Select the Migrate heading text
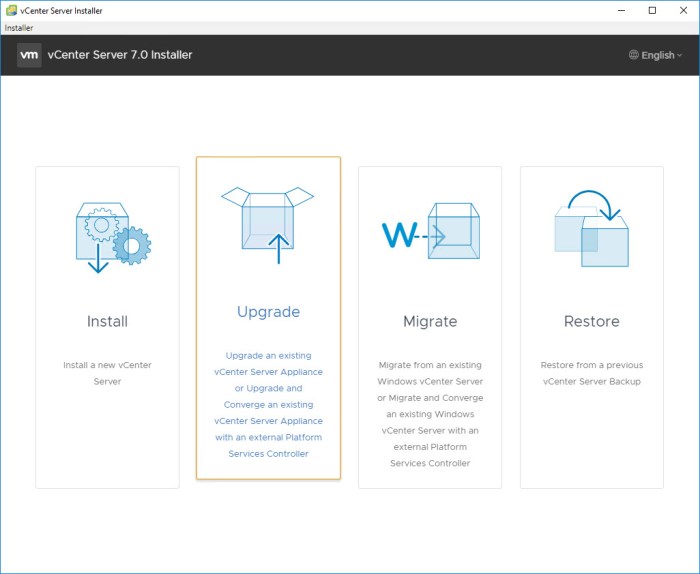 pyautogui.click(x=429, y=321)
